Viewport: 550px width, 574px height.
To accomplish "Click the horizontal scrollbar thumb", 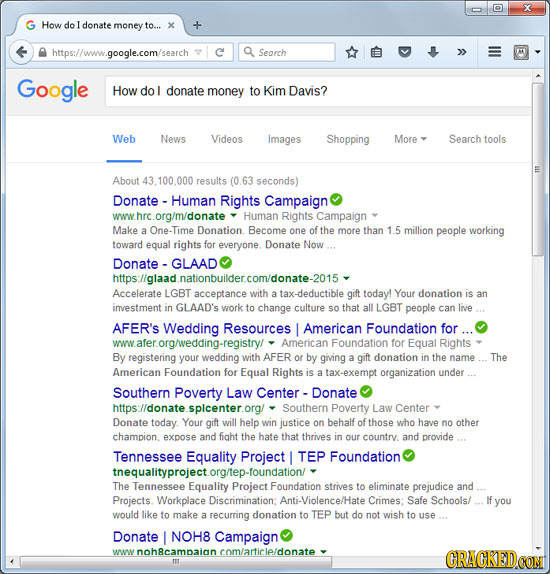I will tap(176, 561).
